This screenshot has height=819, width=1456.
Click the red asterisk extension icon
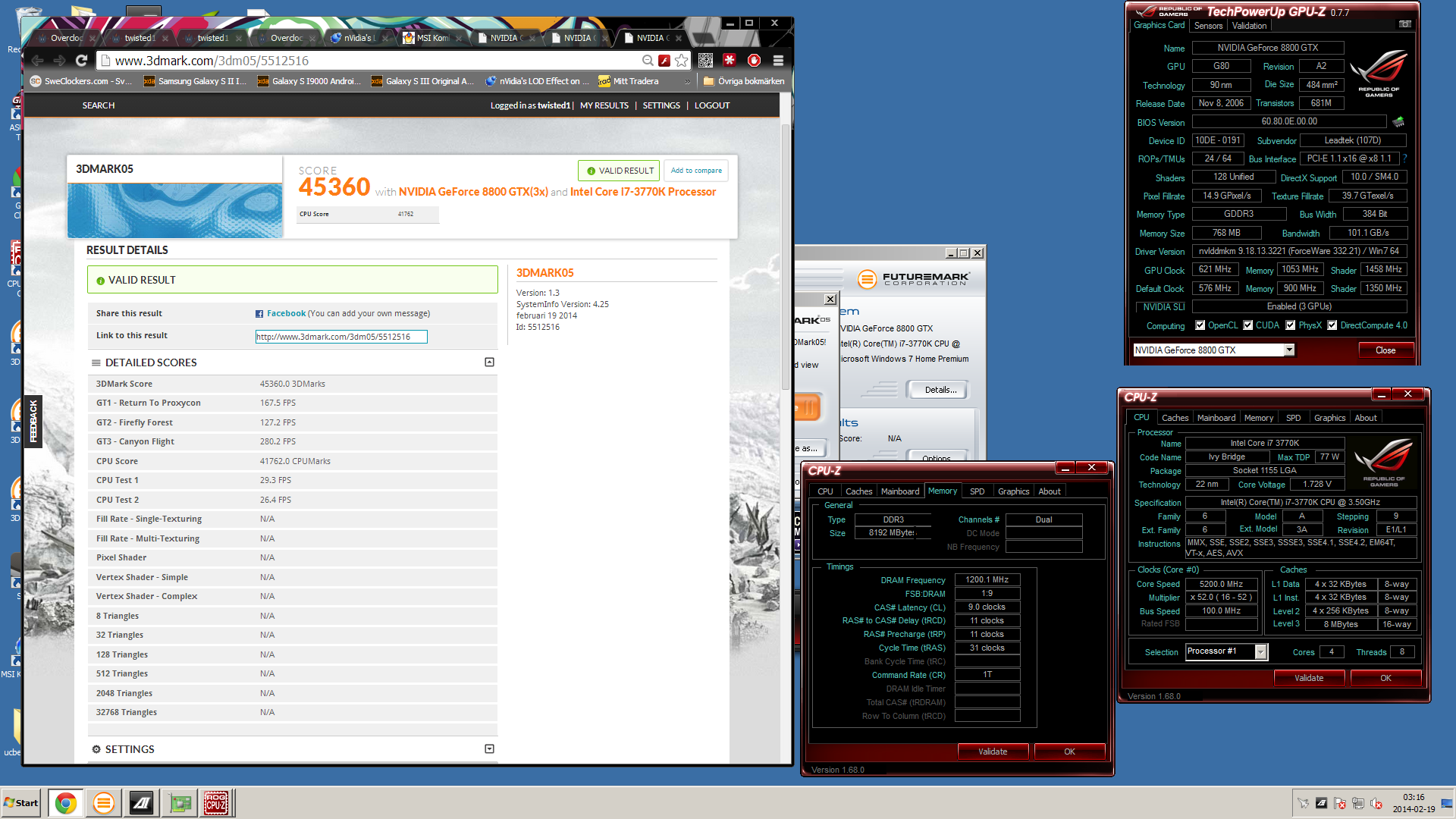[x=730, y=61]
